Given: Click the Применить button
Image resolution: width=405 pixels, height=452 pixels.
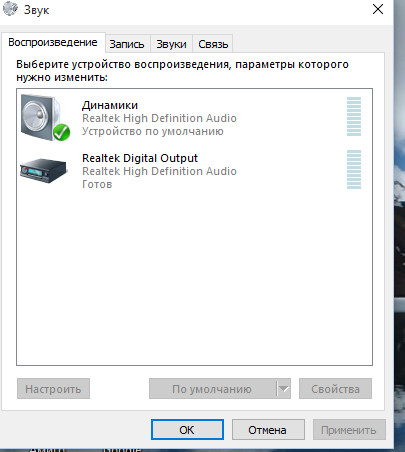Looking at the screenshot, I should [x=349, y=430].
